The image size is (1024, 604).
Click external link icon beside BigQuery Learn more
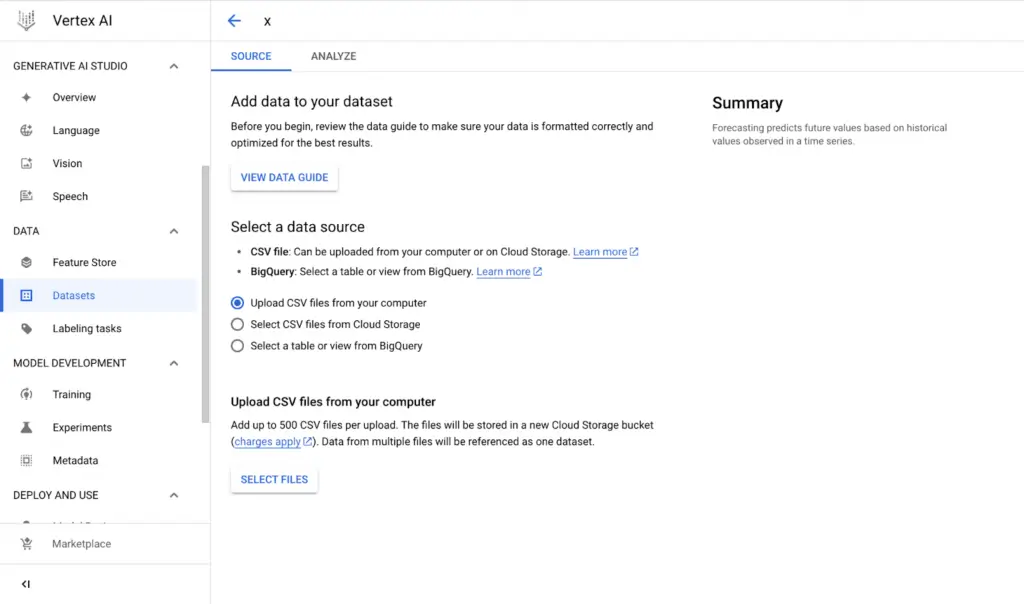[537, 271]
